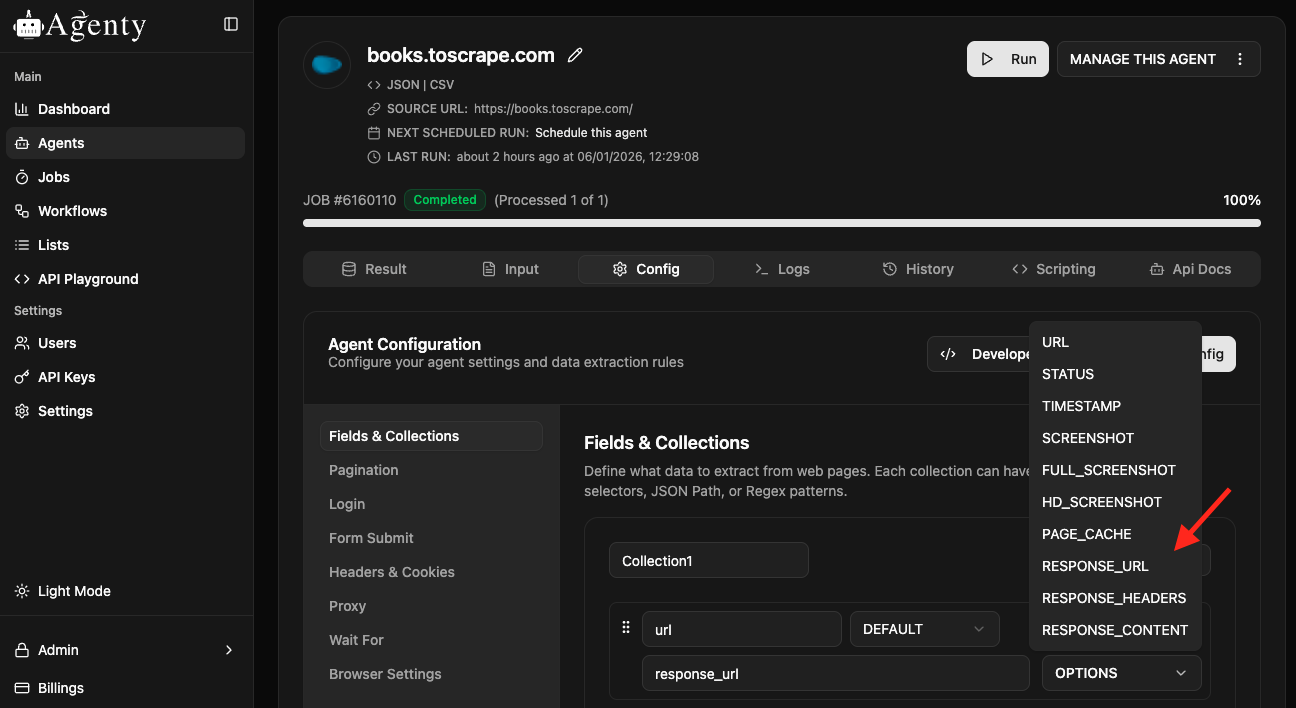Switch to the Logs tab
Screen dimensions: 1296x708
[x=782, y=269]
